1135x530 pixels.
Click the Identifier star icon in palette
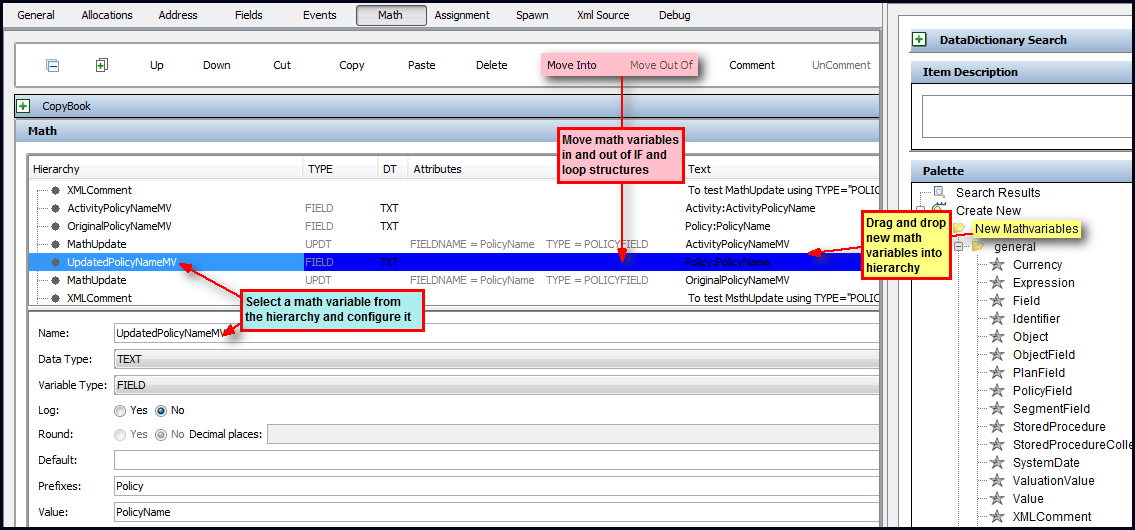998,319
